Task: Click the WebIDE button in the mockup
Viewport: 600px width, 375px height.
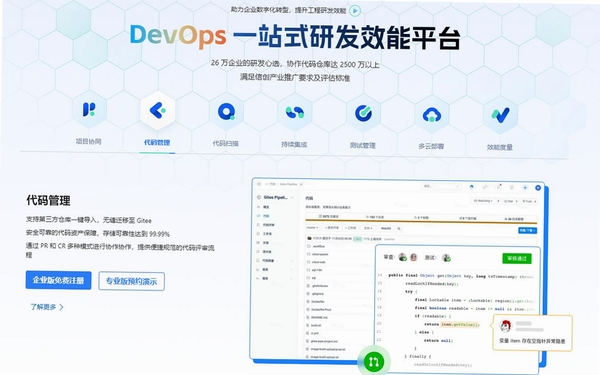Action: (385, 228)
